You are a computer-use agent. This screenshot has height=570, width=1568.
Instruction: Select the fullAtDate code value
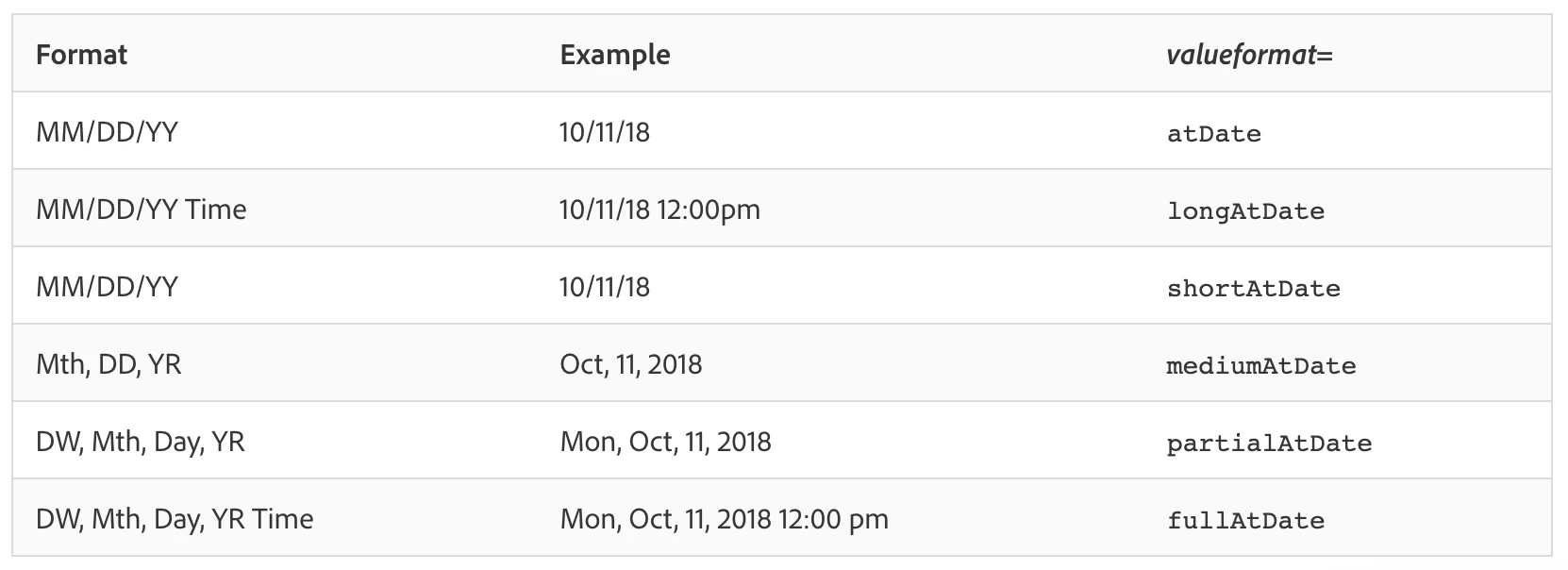pyautogui.click(x=1245, y=520)
